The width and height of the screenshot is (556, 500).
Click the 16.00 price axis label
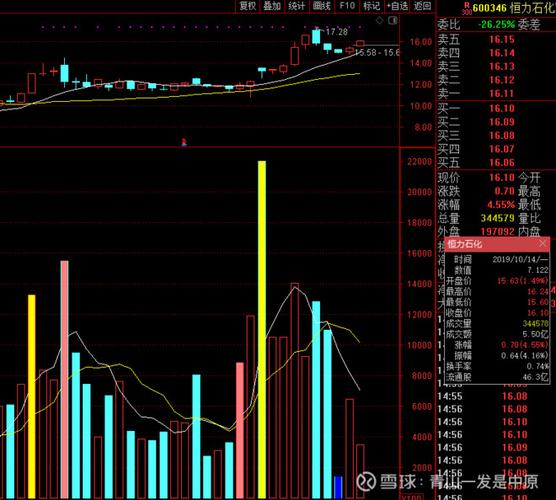click(421, 42)
